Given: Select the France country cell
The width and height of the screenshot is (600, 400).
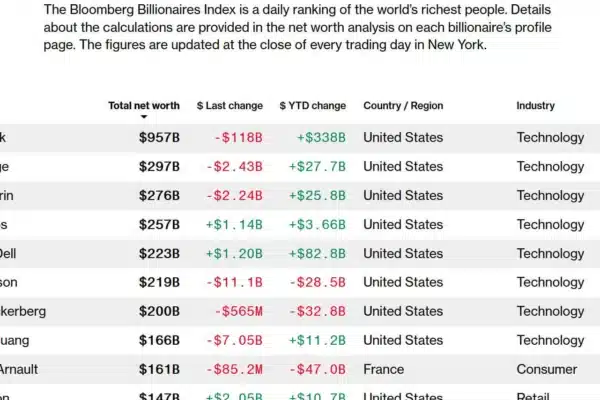Looking at the screenshot, I should [383, 369].
